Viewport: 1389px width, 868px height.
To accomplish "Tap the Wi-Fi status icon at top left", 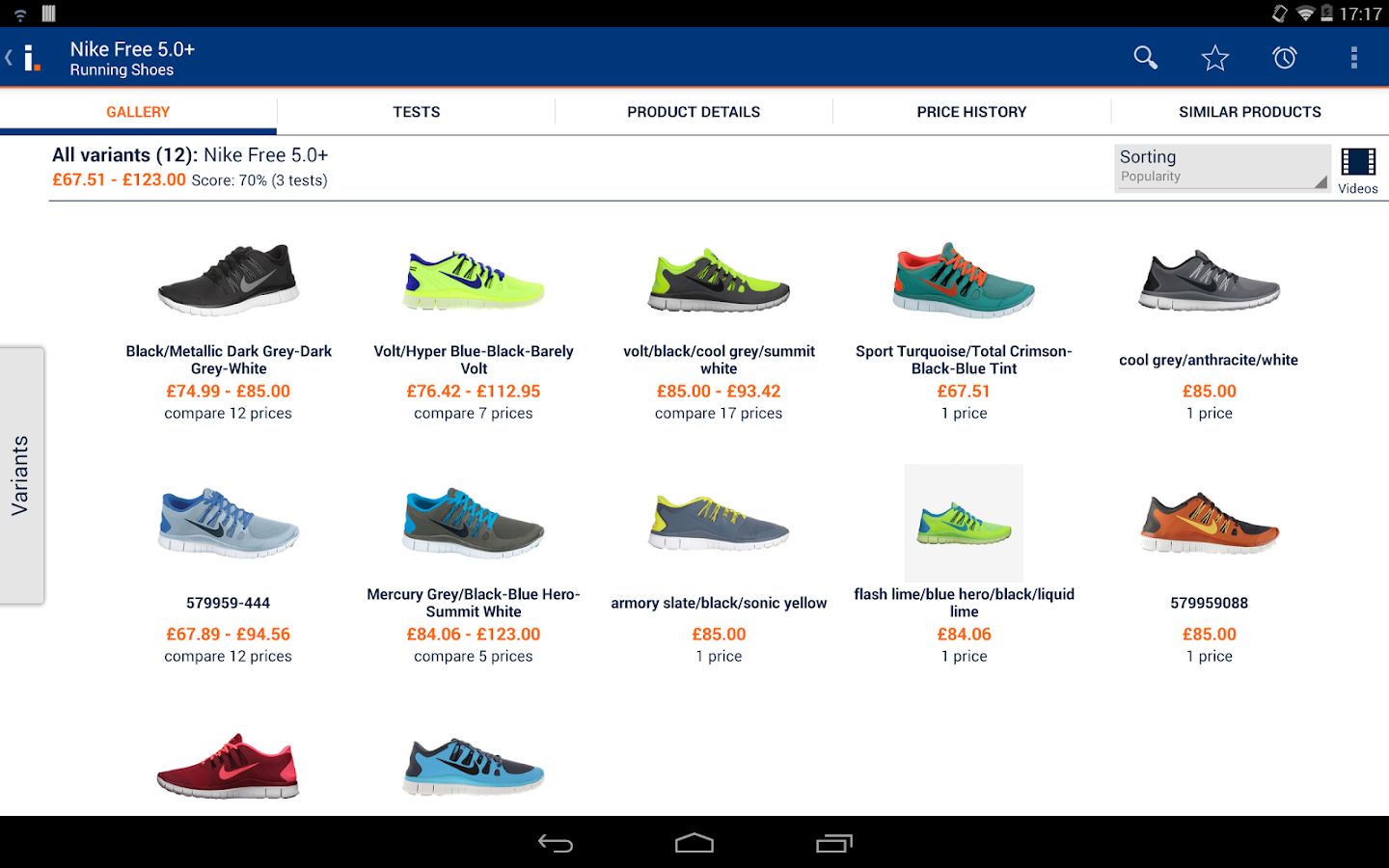I will point(20,14).
